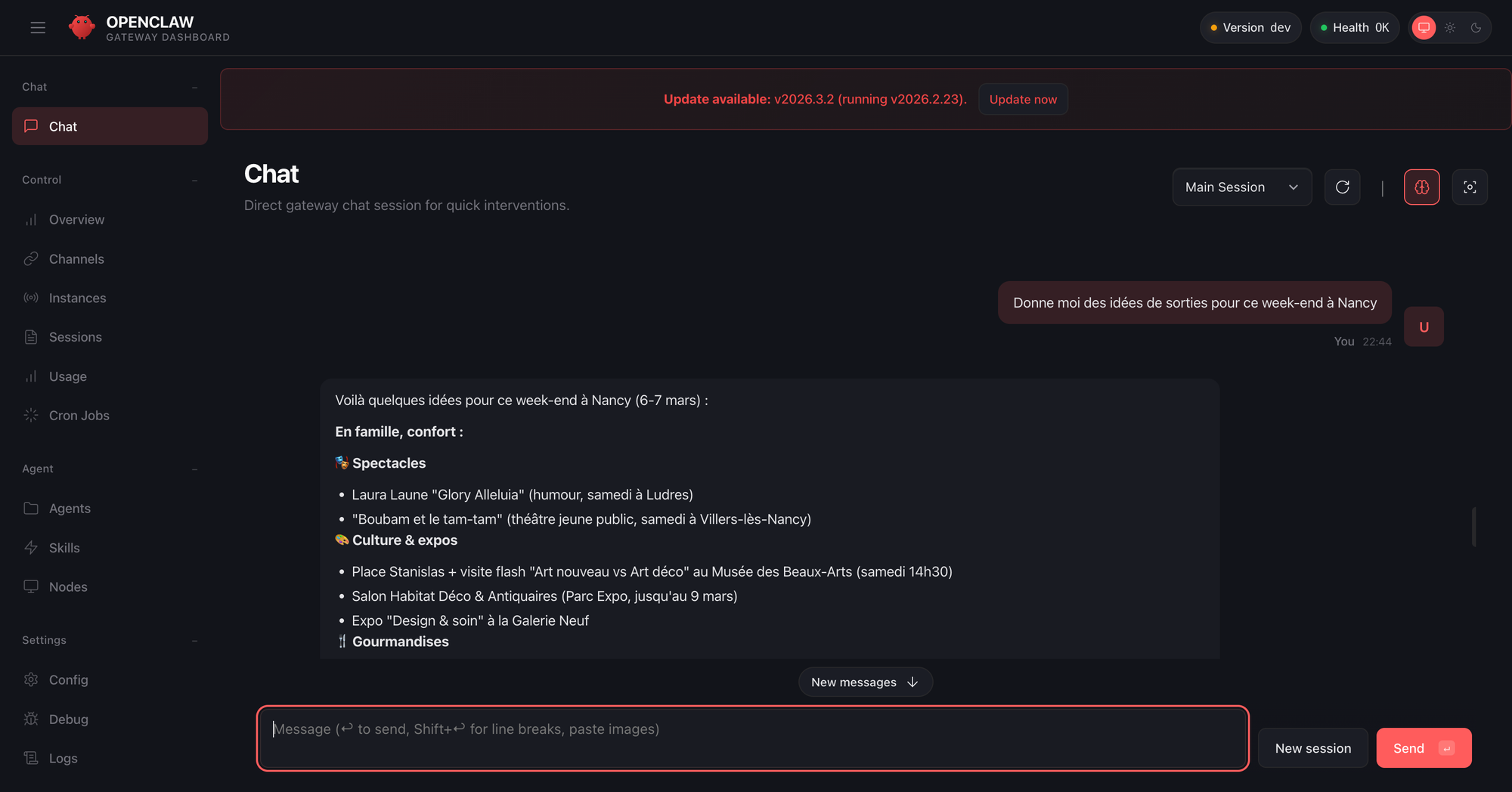
Task: Open the Main Session dropdown
Action: tap(1241, 187)
